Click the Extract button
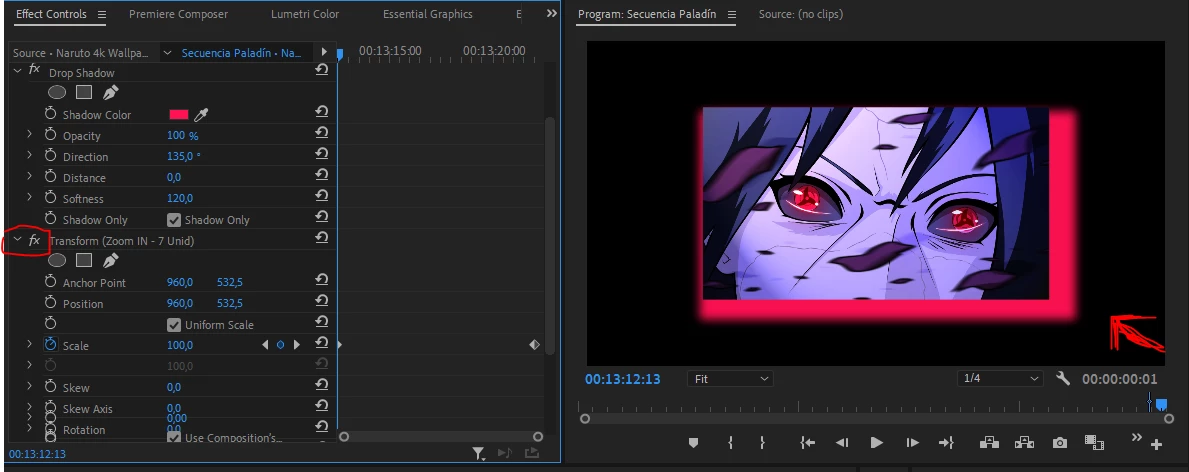Viewport: 1189px width, 472px height. 1024,443
